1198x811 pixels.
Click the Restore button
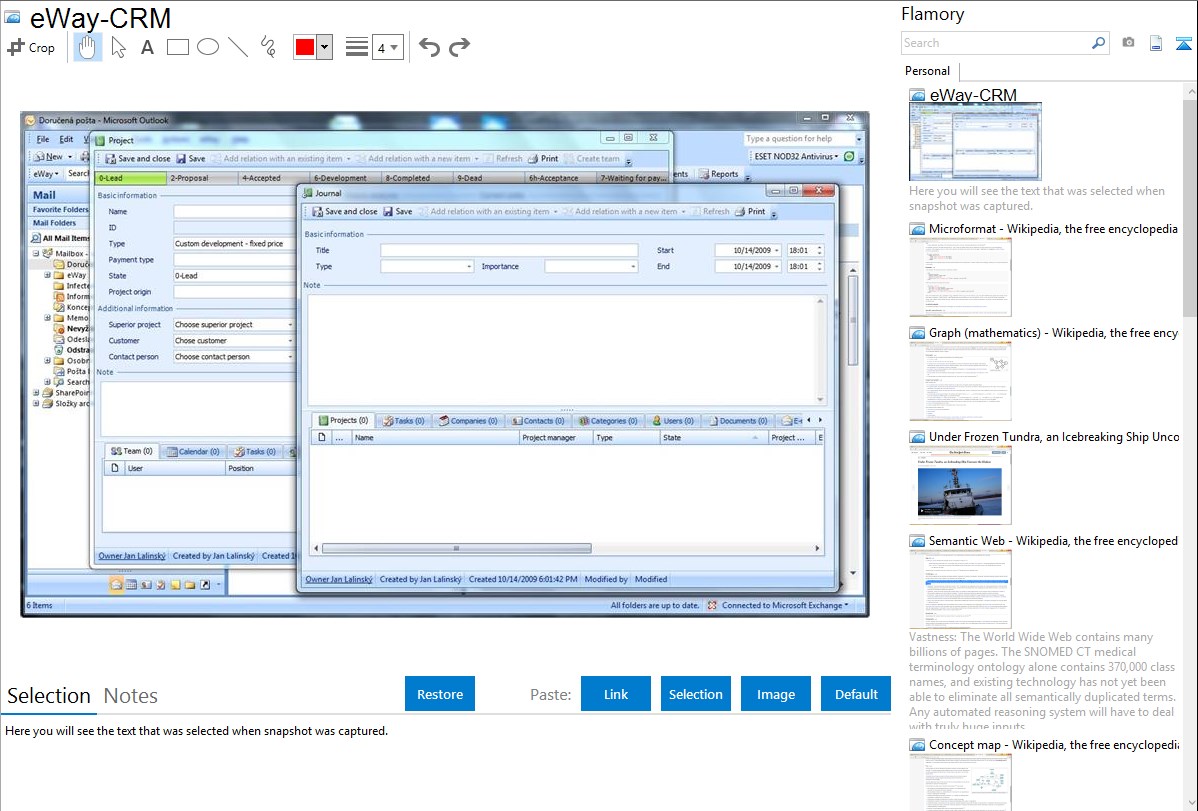pyautogui.click(x=440, y=694)
